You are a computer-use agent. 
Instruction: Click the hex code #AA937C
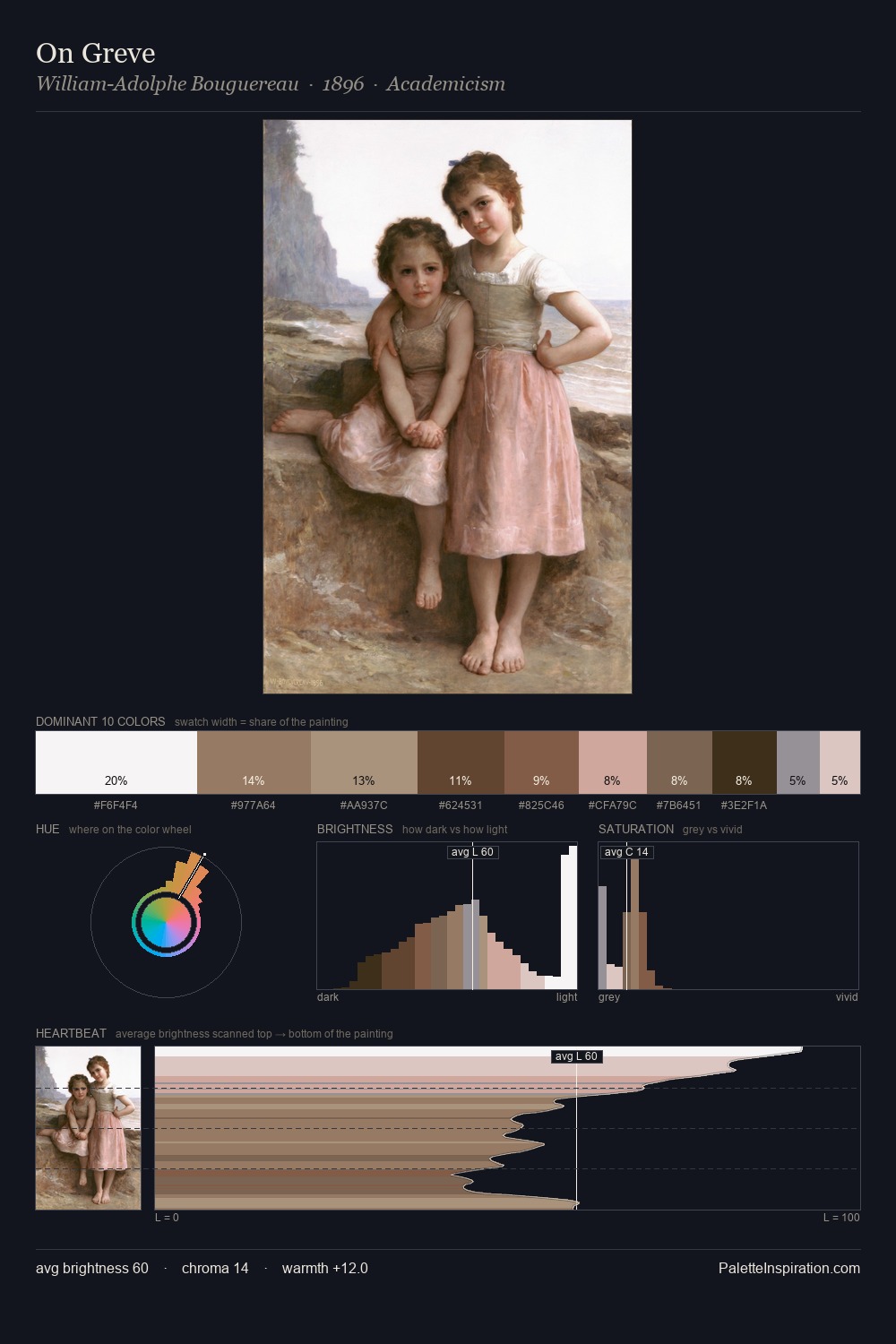pyautogui.click(x=364, y=806)
